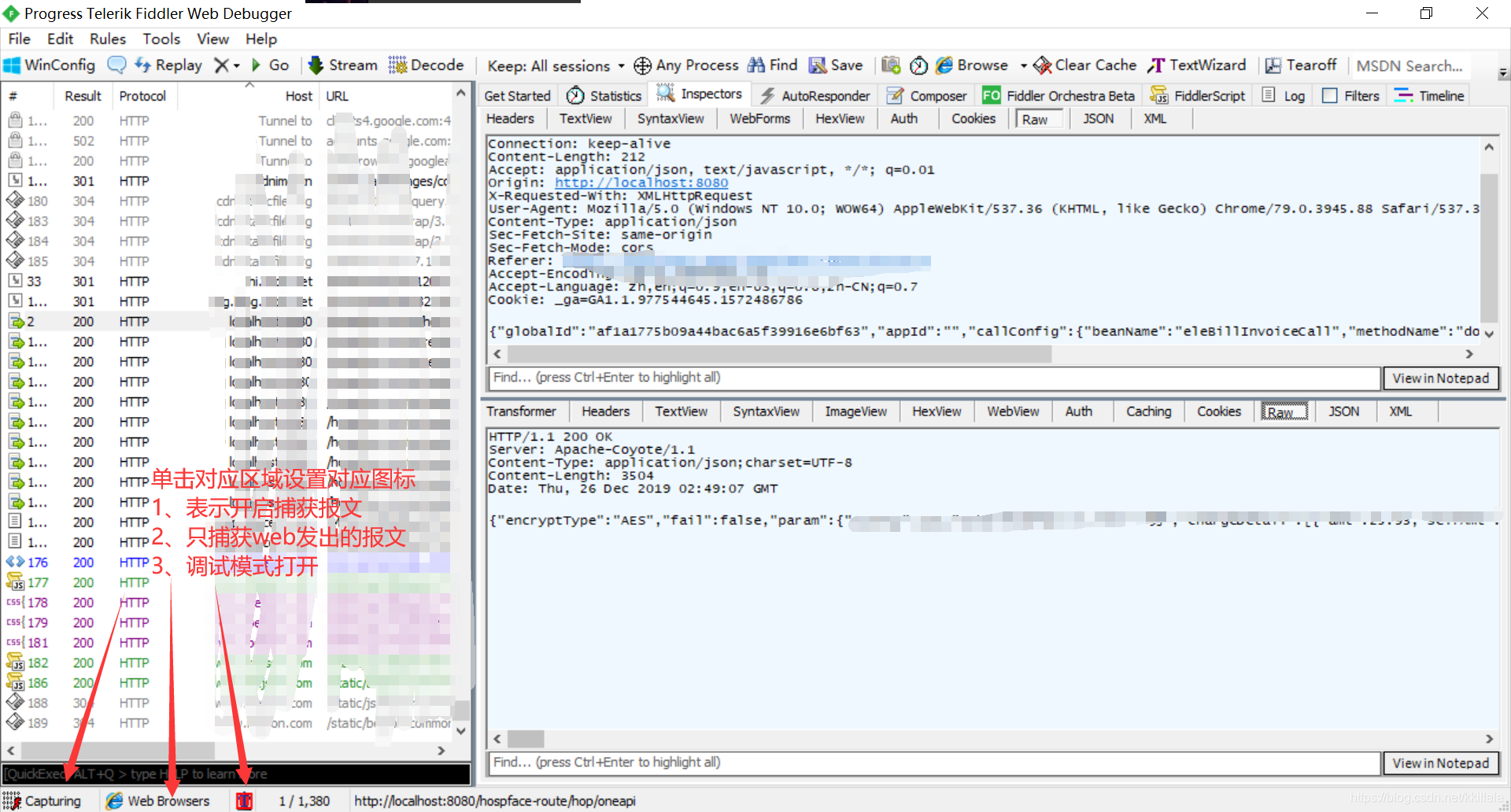
Task: Click the toolbar overflow dropdown arrow
Action: coord(1503,73)
